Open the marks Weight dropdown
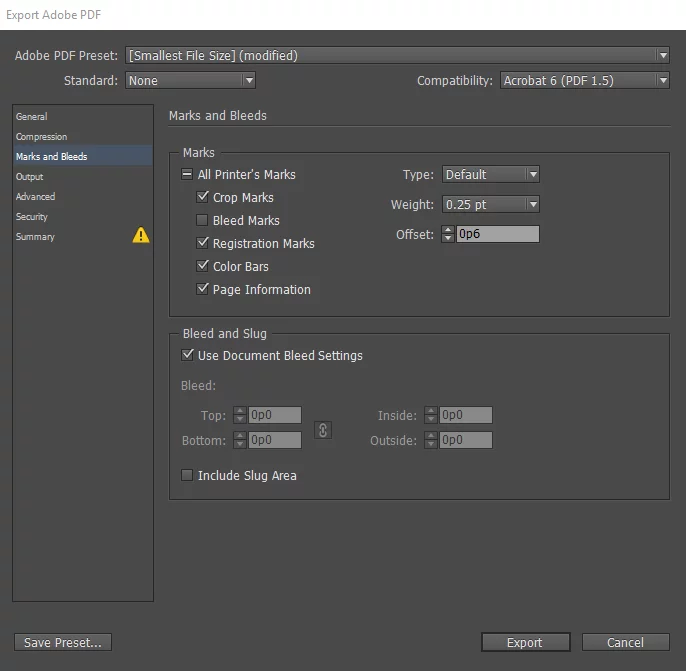Image resolution: width=686 pixels, height=671 pixels. tap(490, 204)
